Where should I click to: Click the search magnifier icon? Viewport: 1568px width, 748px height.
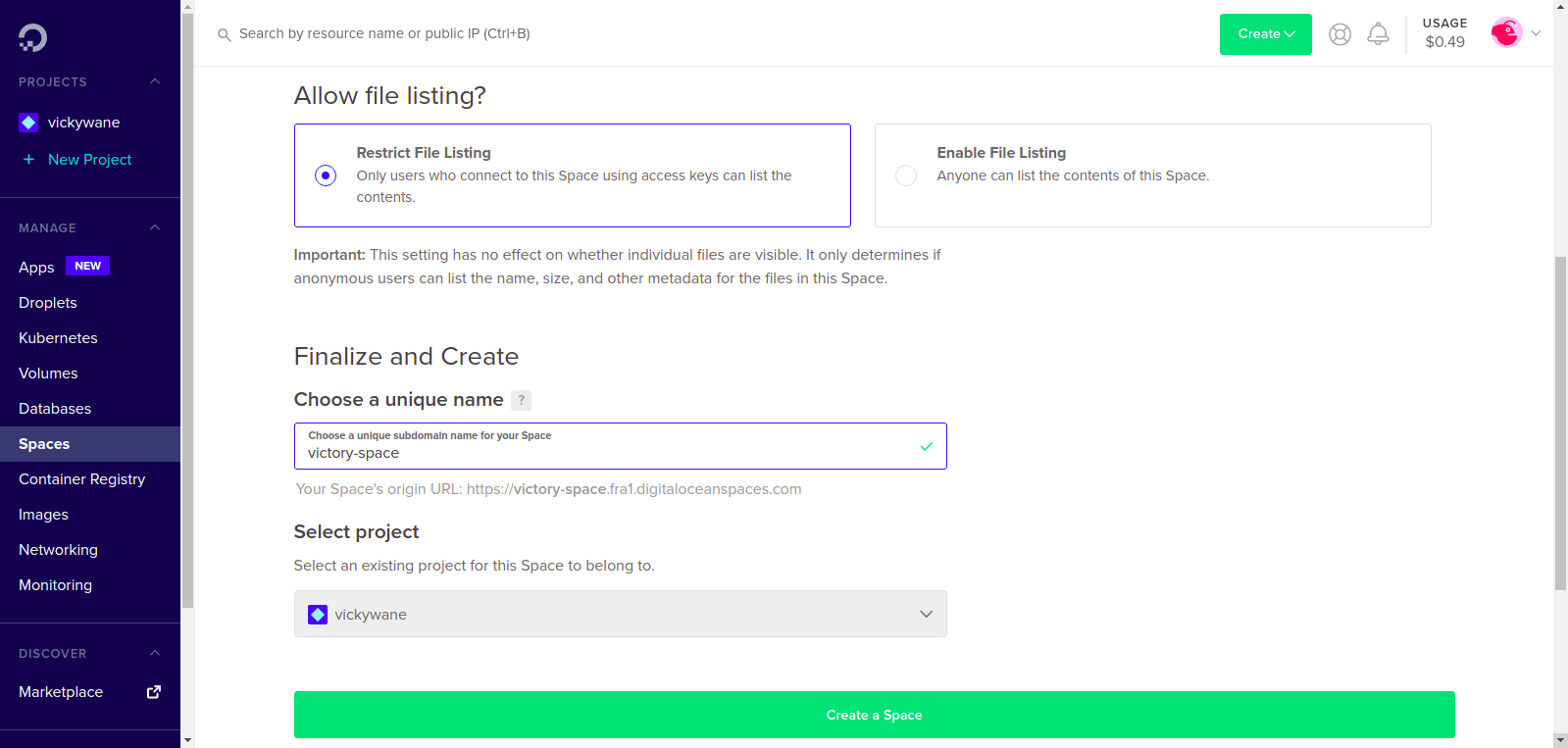click(x=225, y=34)
